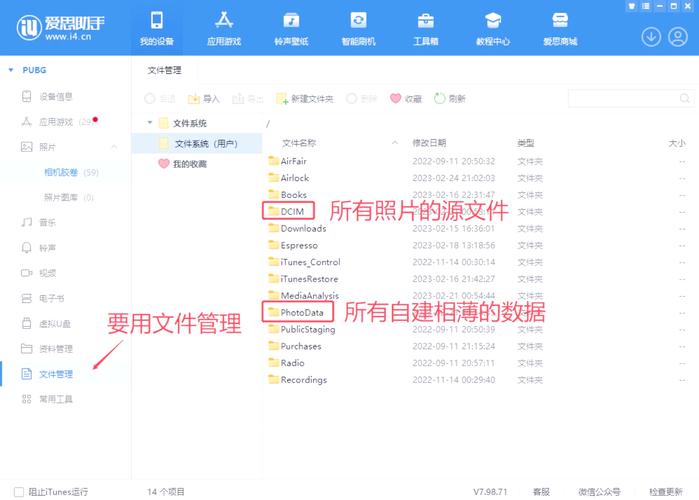Click the 导出 export toolbar button
The height and width of the screenshot is (500, 699).
click(x=248, y=98)
